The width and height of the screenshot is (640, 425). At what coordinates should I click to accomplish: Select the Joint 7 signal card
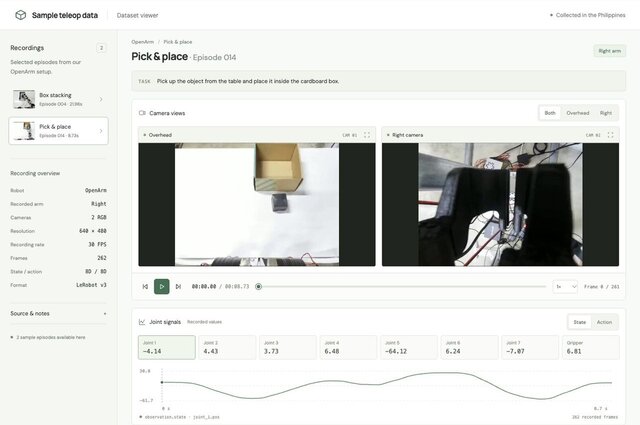(530, 347)
